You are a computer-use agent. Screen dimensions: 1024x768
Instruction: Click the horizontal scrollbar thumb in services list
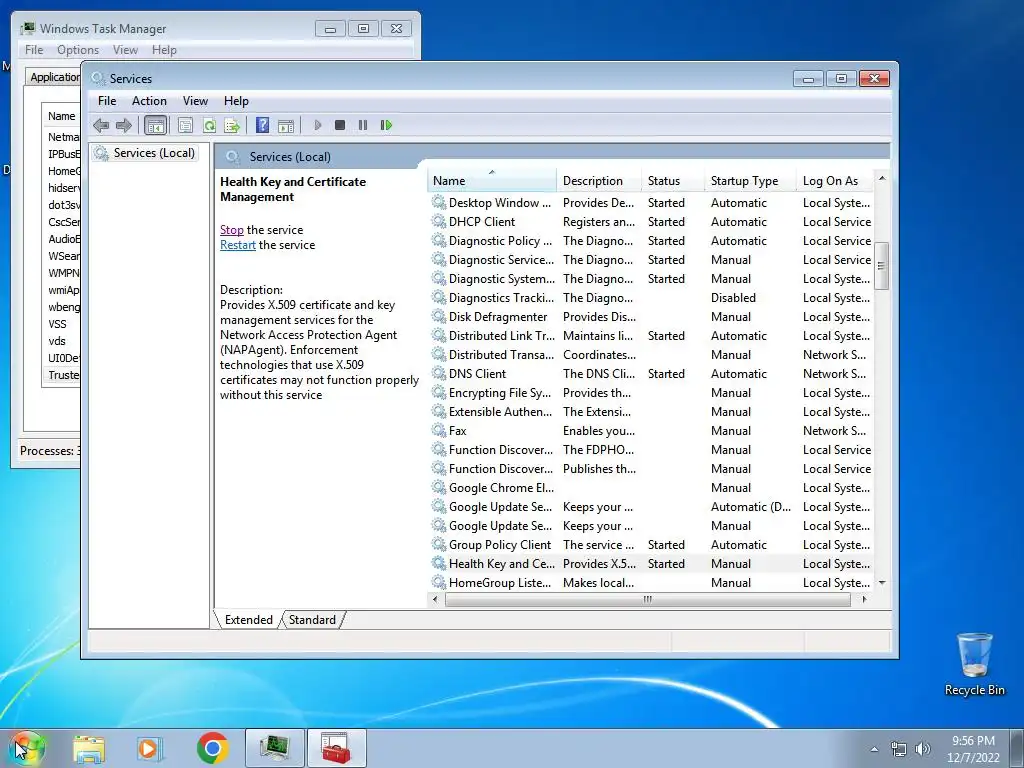coord(647,599)
